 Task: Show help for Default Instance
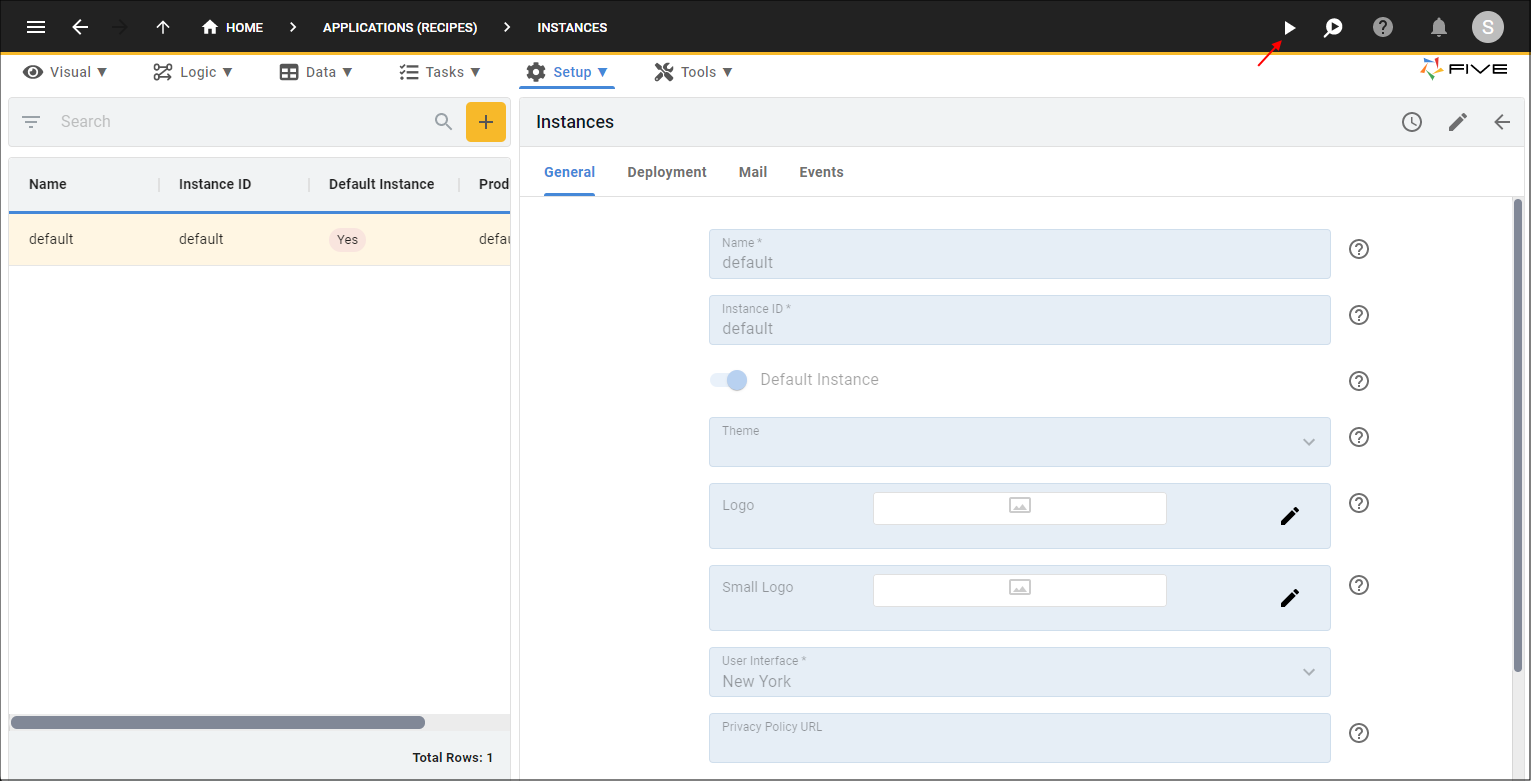pos(1359,381)
